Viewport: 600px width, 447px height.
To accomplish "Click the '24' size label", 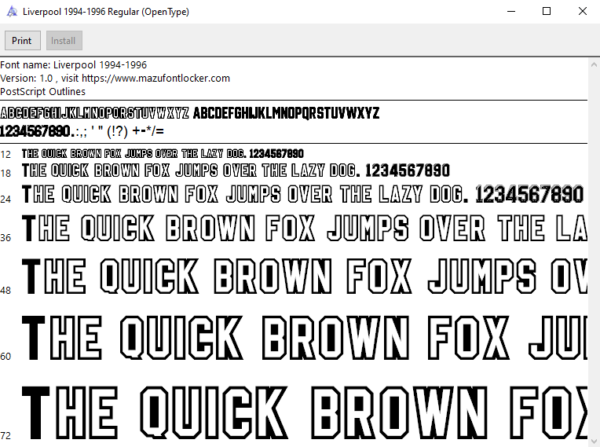I will pyautogui.click(x=5, y=199).
